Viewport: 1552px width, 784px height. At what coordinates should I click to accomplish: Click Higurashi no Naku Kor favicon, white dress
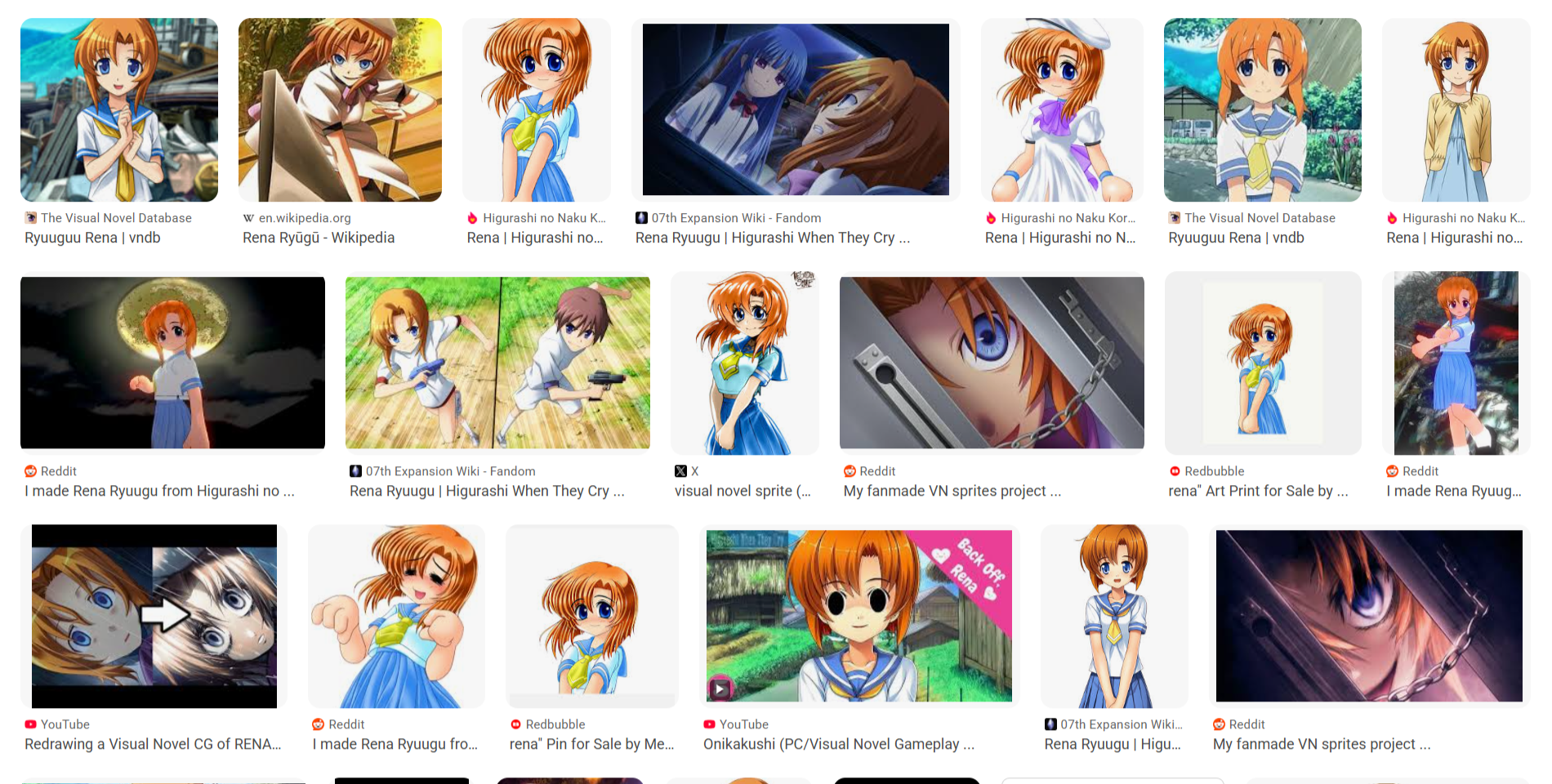991,218
